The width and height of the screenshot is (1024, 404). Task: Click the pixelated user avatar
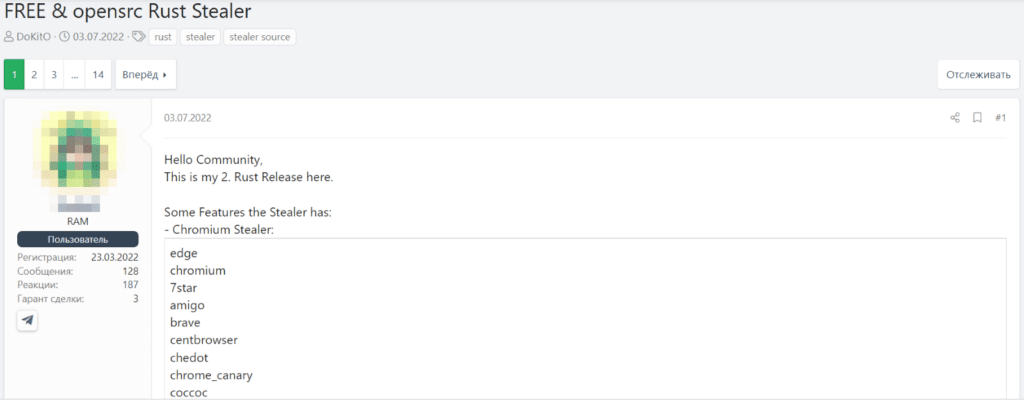(x=78, y=159)
